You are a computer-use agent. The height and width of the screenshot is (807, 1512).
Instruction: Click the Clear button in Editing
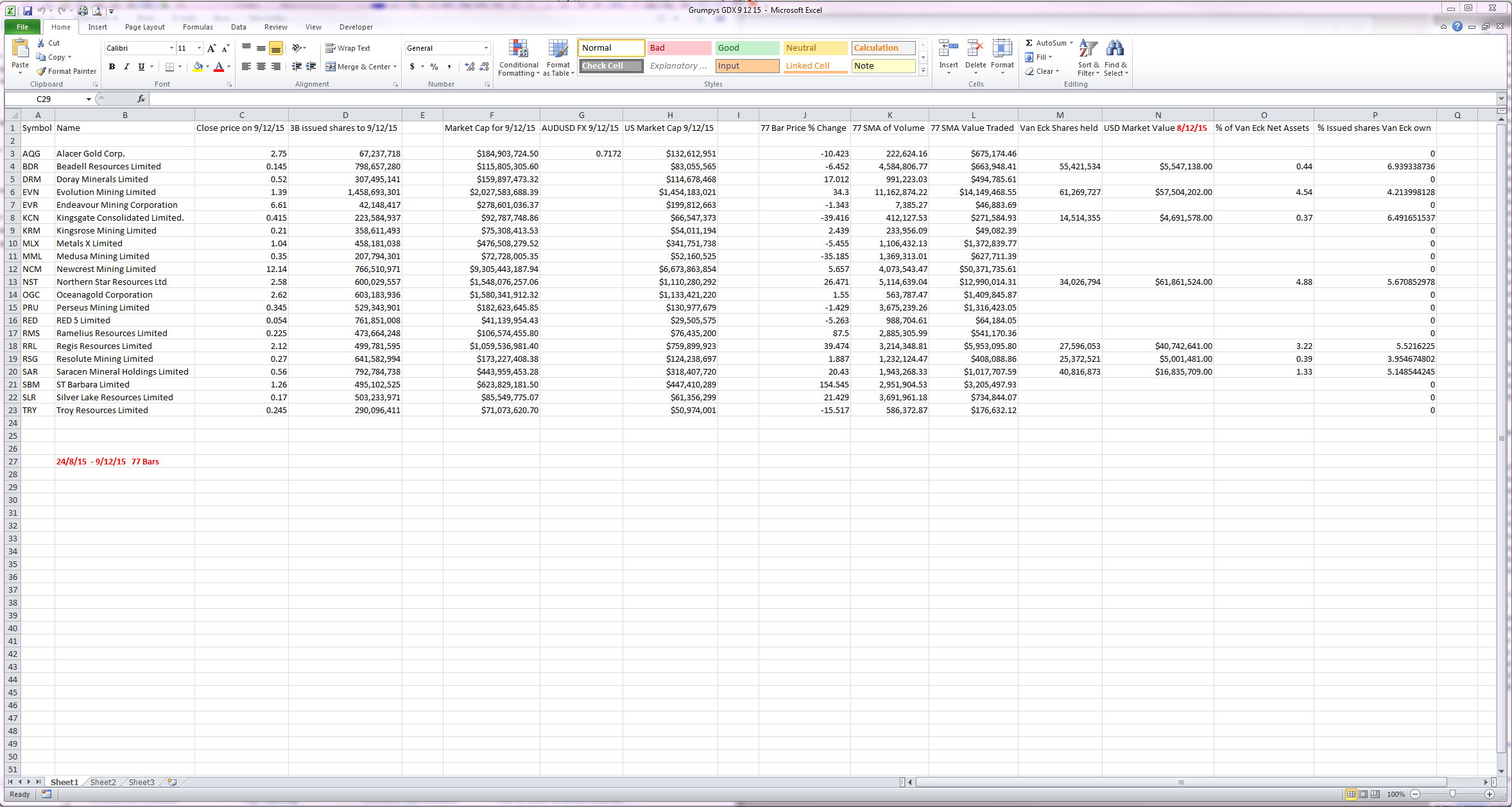[1042, 71]
